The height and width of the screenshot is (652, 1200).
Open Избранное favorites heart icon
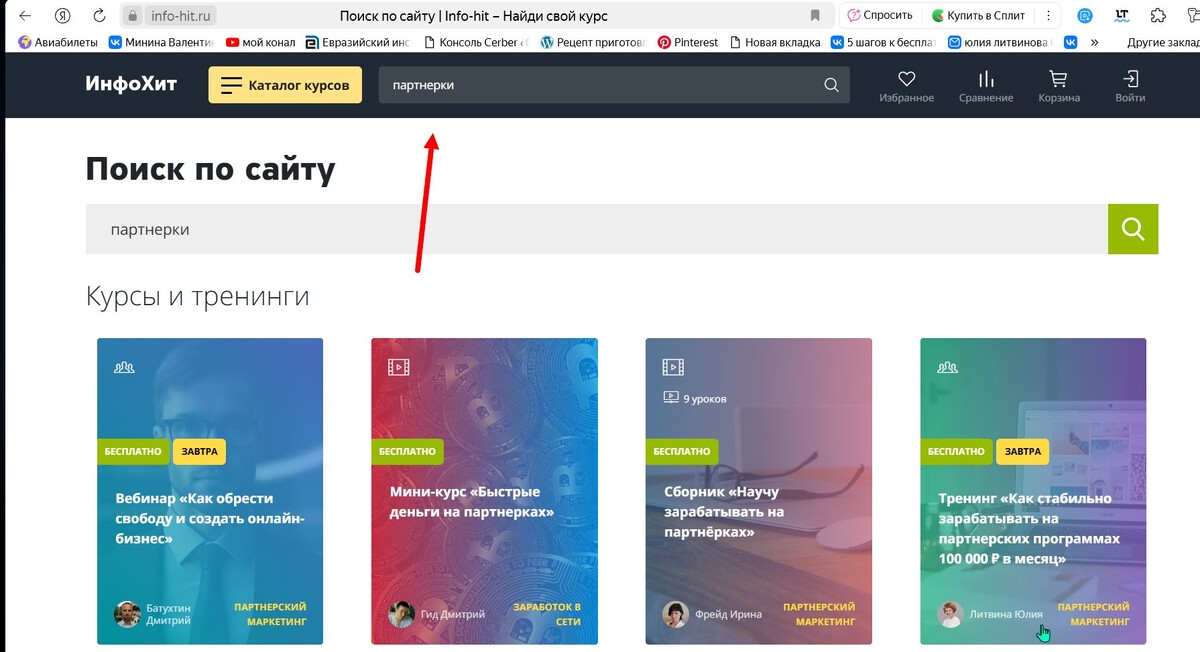[907, 86]
